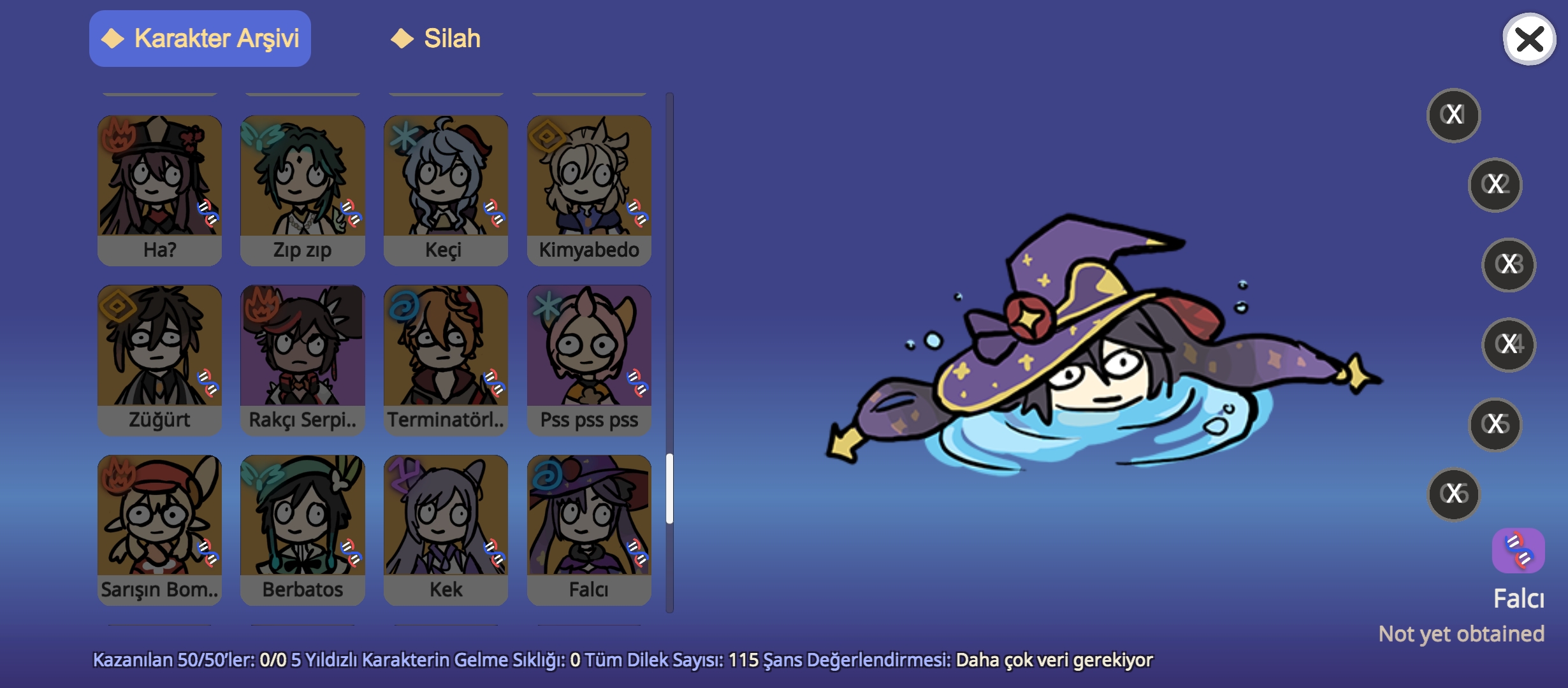Click the character list scrollbar thumb
This screenshot has width=1568, height=688.
(669, 489)
